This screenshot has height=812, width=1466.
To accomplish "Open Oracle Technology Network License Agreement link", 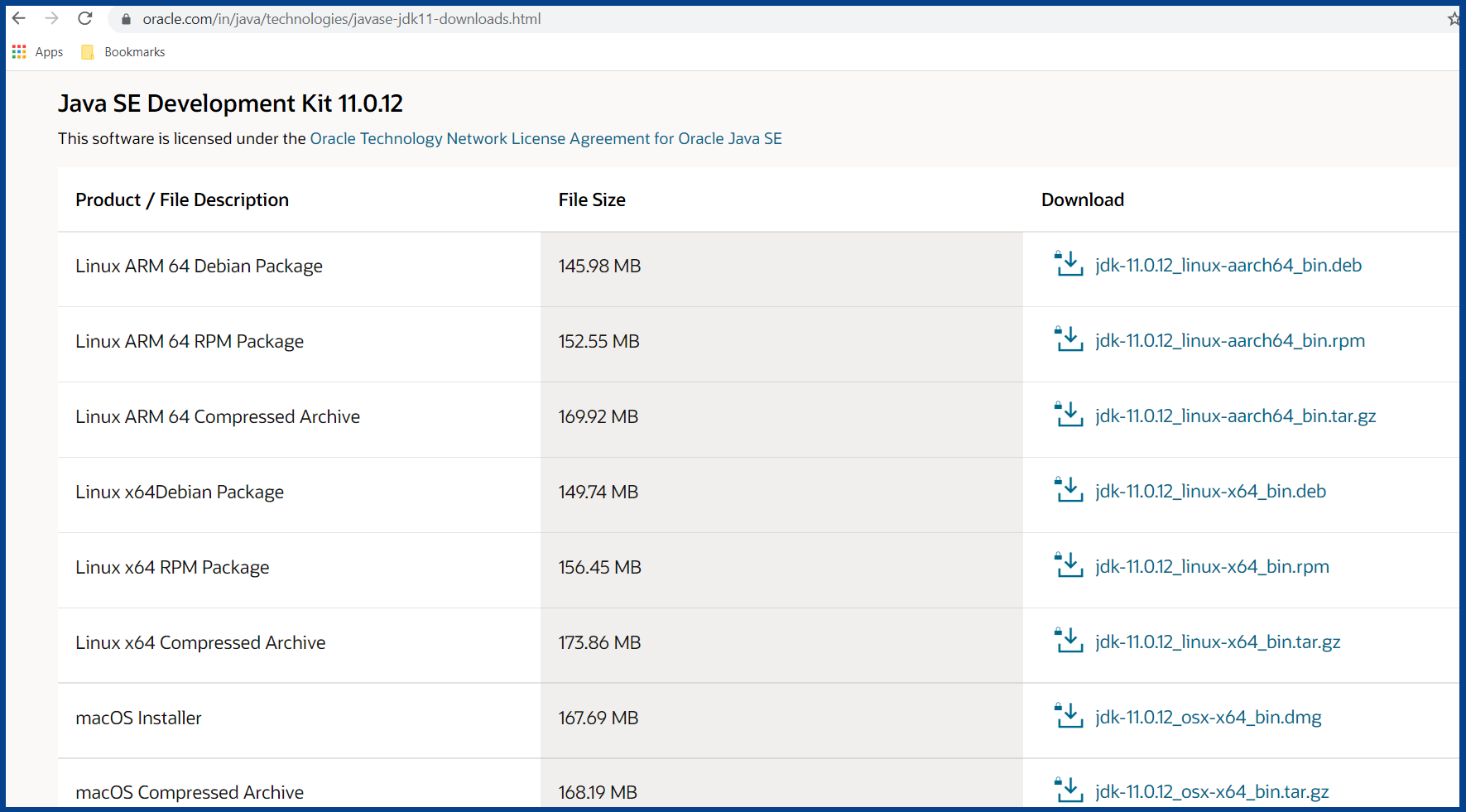I will point(546,138).
